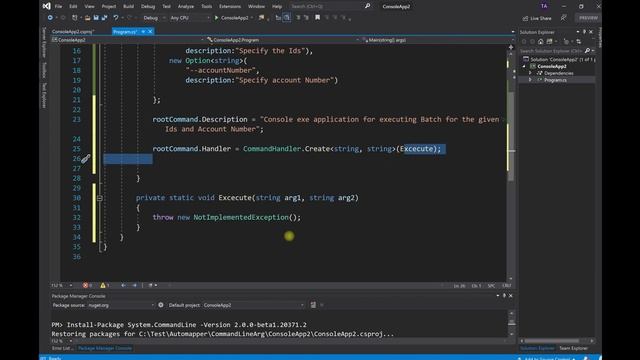The image size is (640, 360).
Task: Start debugging with green play icon
Action: pyautogui.click(x=216, y=18)
